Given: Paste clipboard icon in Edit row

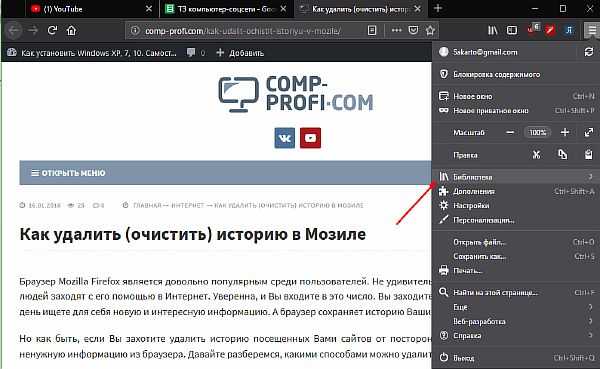Looking at the screenshot, I should pos(589,155).
